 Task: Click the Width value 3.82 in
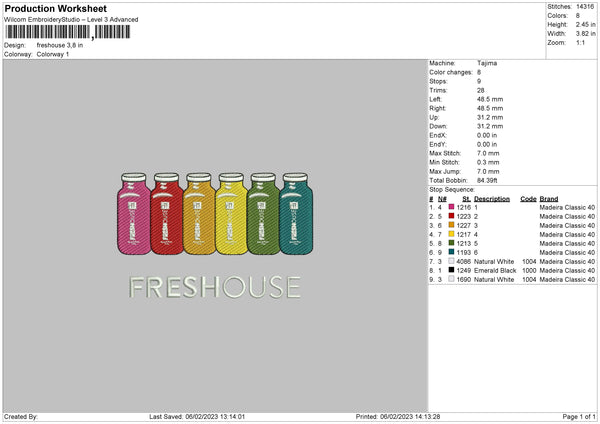coord(585,34)
